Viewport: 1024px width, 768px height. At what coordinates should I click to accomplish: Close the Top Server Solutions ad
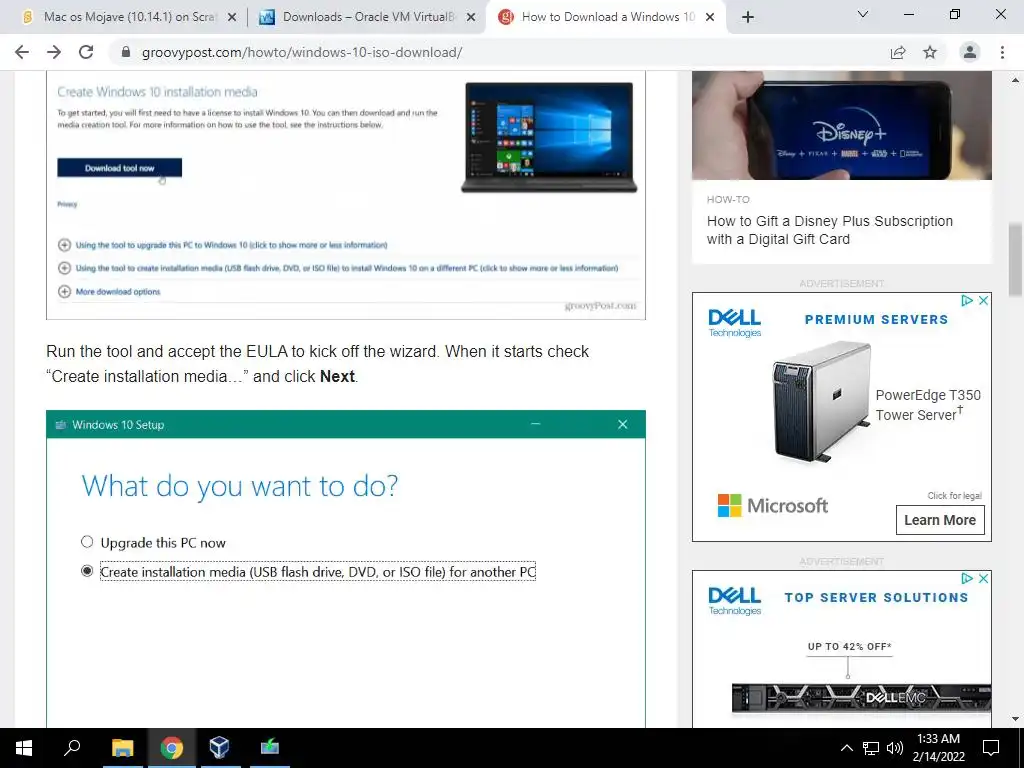click(x=984, y=579)
